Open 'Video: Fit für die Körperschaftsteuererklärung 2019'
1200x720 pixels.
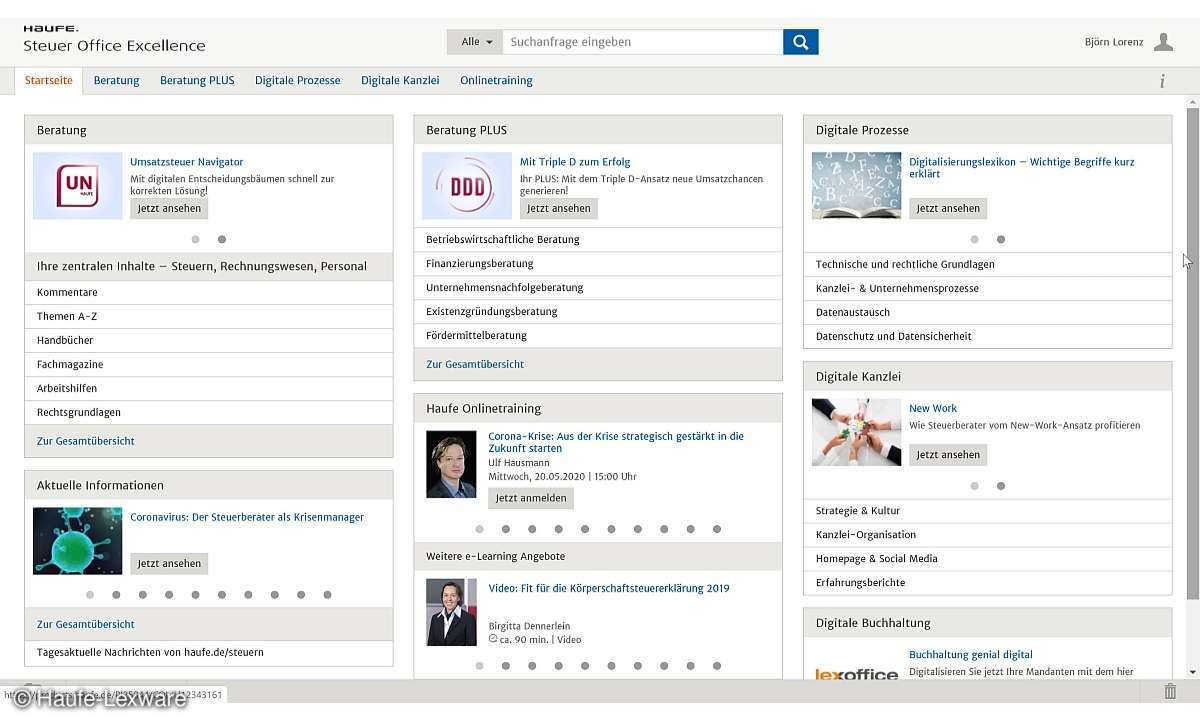point(609,588)
